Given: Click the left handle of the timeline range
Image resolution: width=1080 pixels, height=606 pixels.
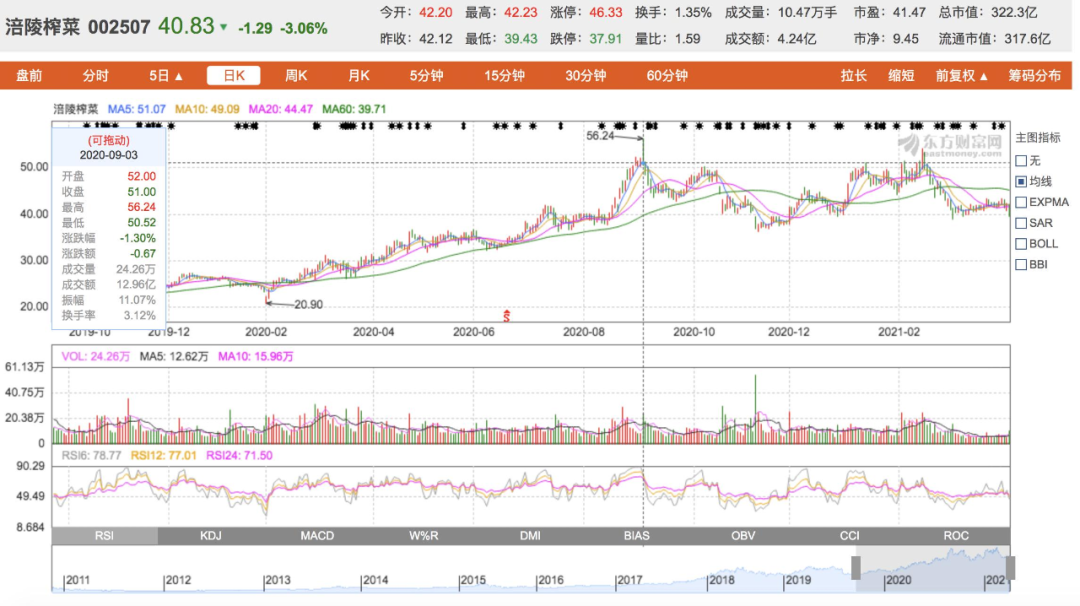Looking at the screenshot, I should (x=856, y=567).
